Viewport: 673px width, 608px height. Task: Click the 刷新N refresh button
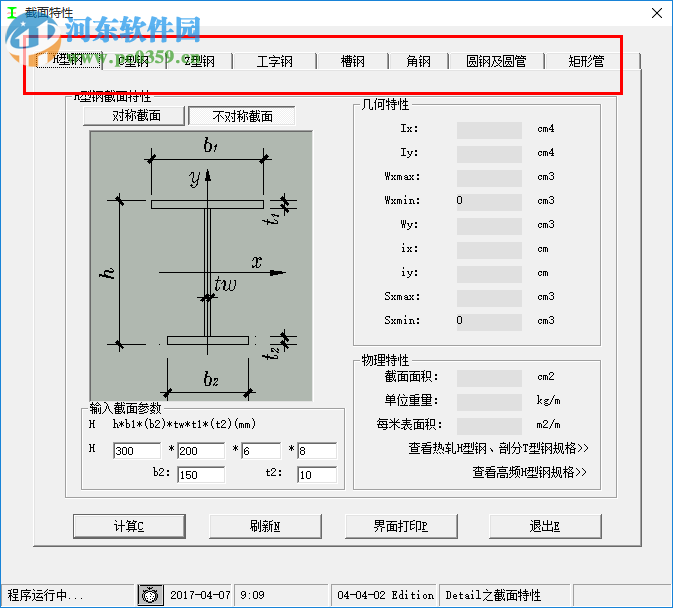click(265, 526)
